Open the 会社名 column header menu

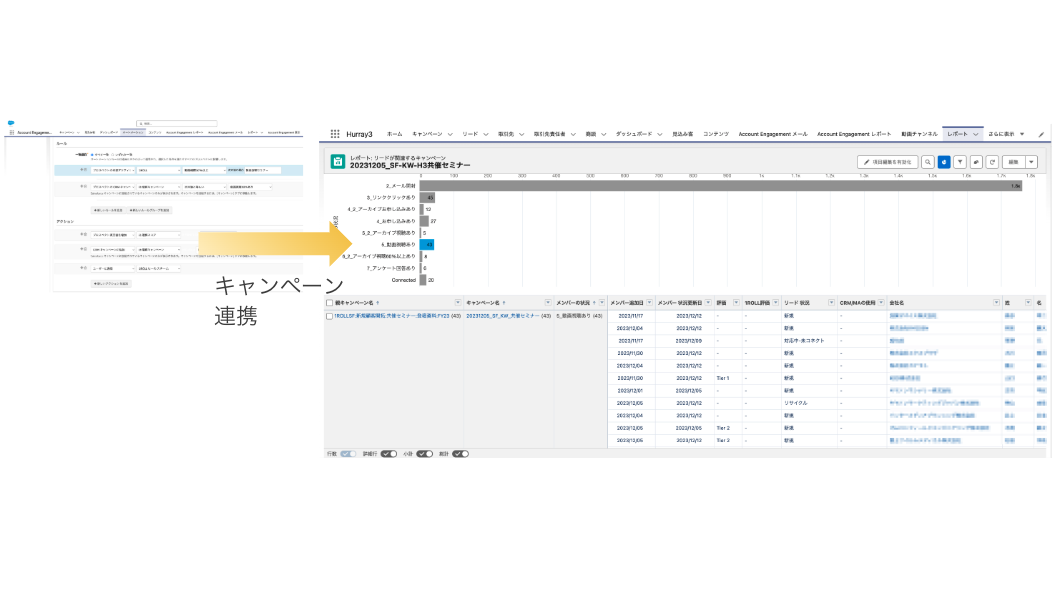point(995,301)
